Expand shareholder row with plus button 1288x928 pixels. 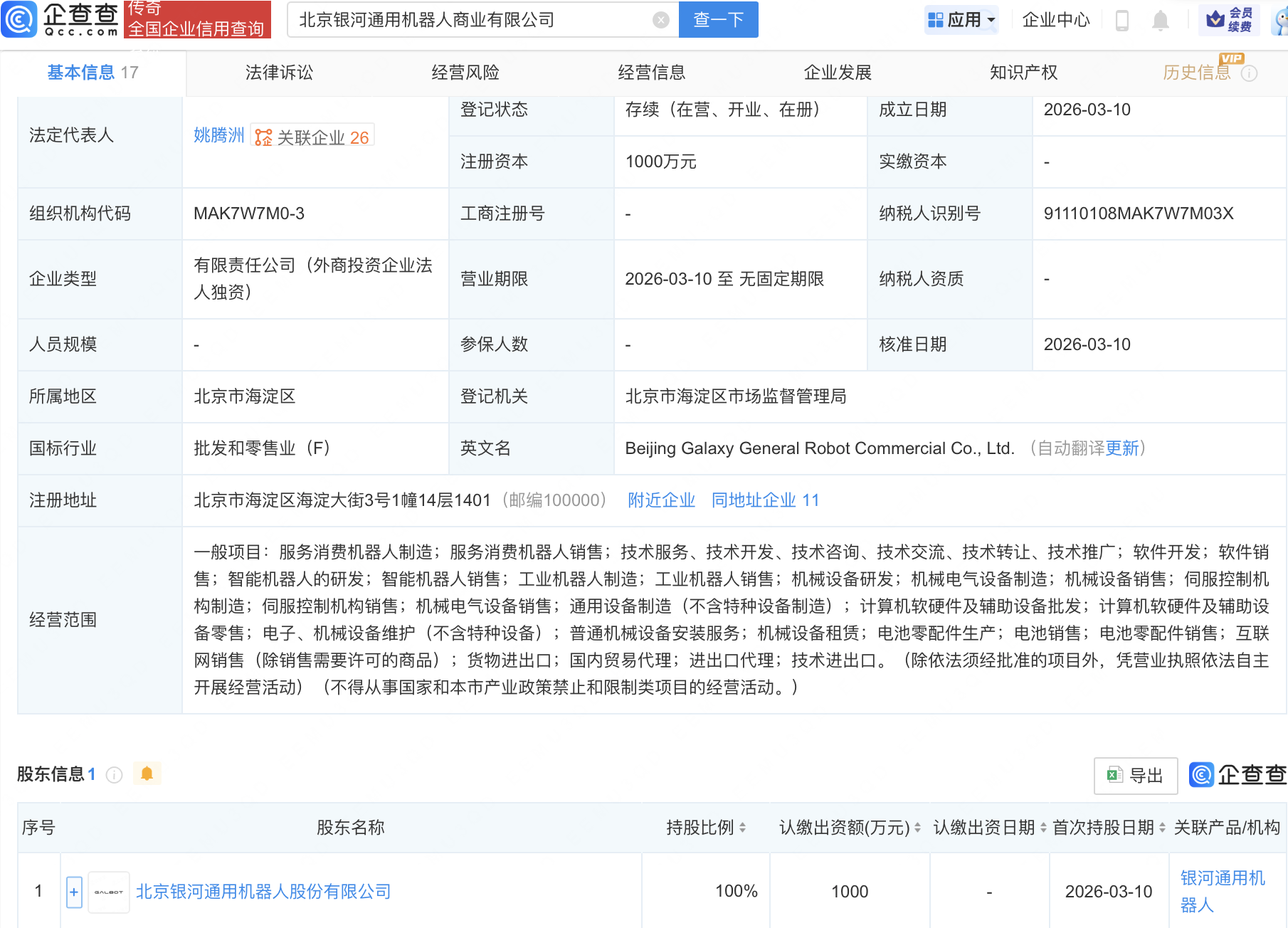pos(74,892)
